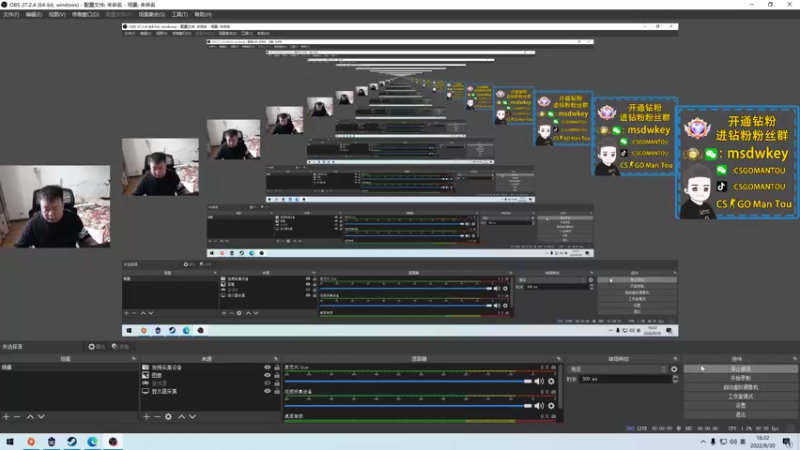800x450 pixels.
Task: Move scene up with Scenes panel up arrow
Action: pos(30,417)
